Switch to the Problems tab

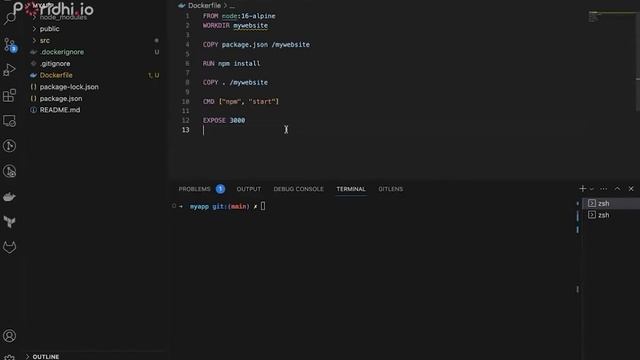click(194, 189)
